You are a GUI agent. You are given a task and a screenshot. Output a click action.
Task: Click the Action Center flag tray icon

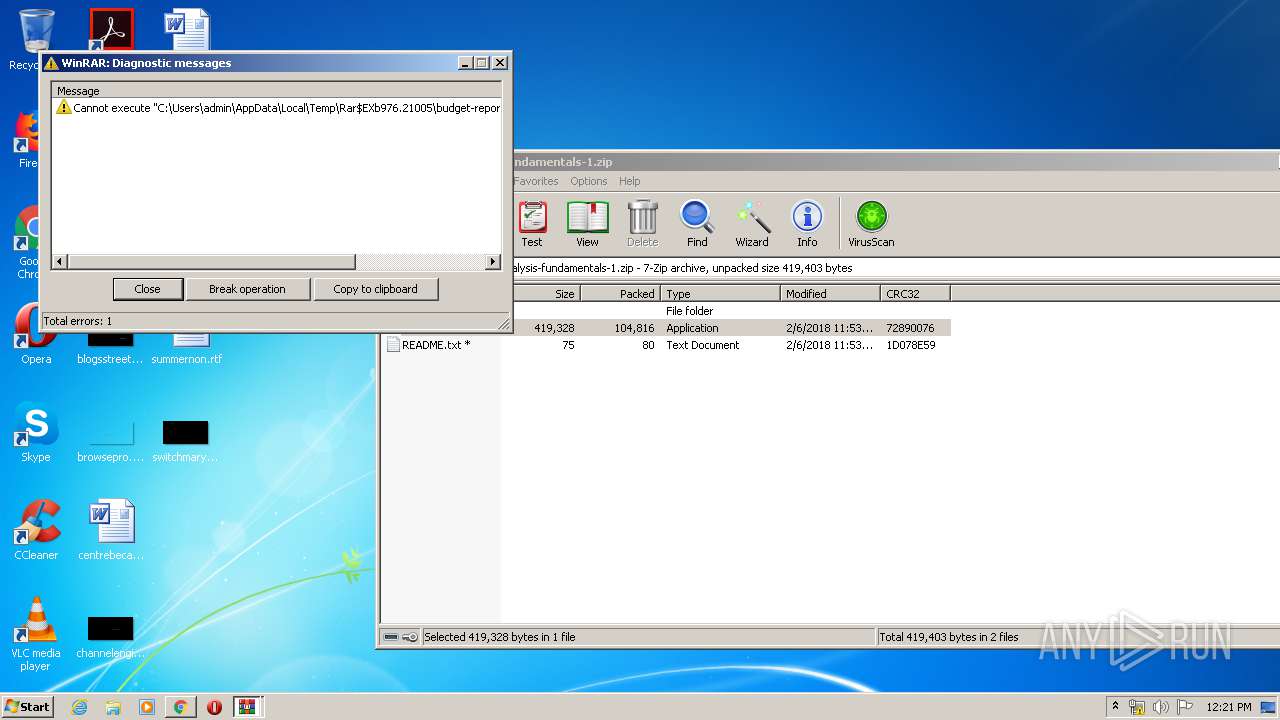point(1184,707)
